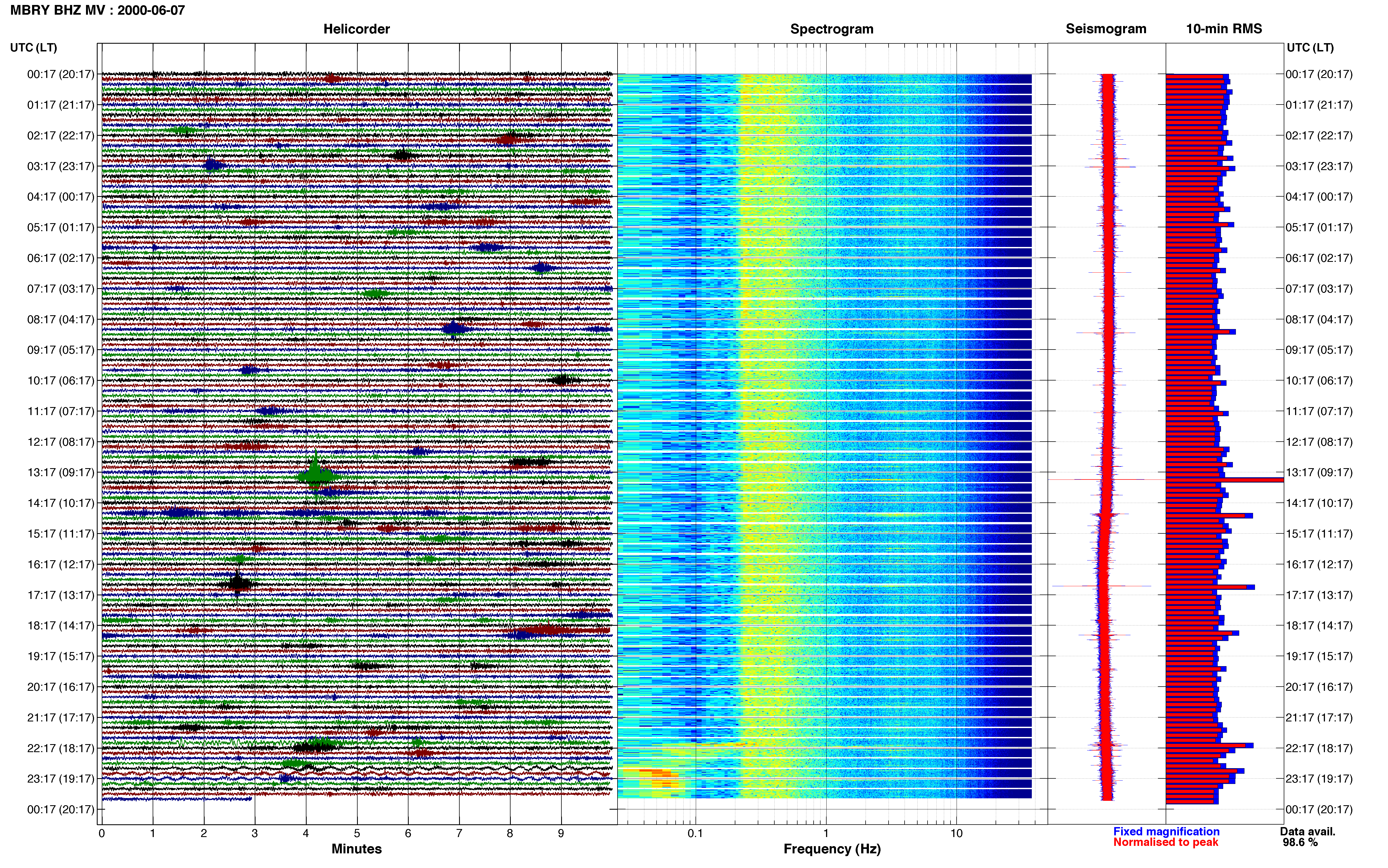Click the Normalised to peak legend text
The height and width of the screenshot is (868, 1388).
(1165, 842)
